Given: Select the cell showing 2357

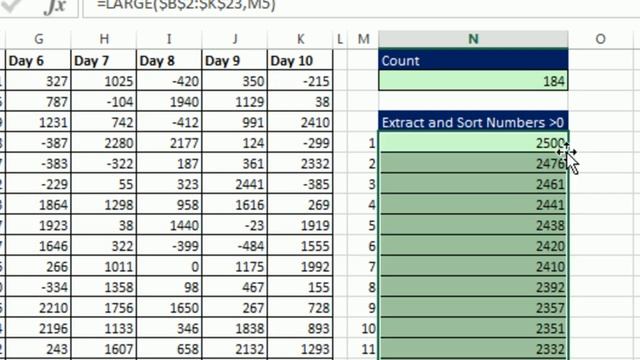Looking at the screenshot, I should (473, 308).
